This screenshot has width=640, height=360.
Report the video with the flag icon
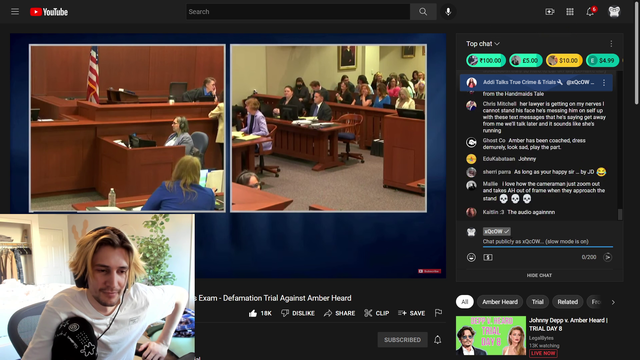[438, 313]
